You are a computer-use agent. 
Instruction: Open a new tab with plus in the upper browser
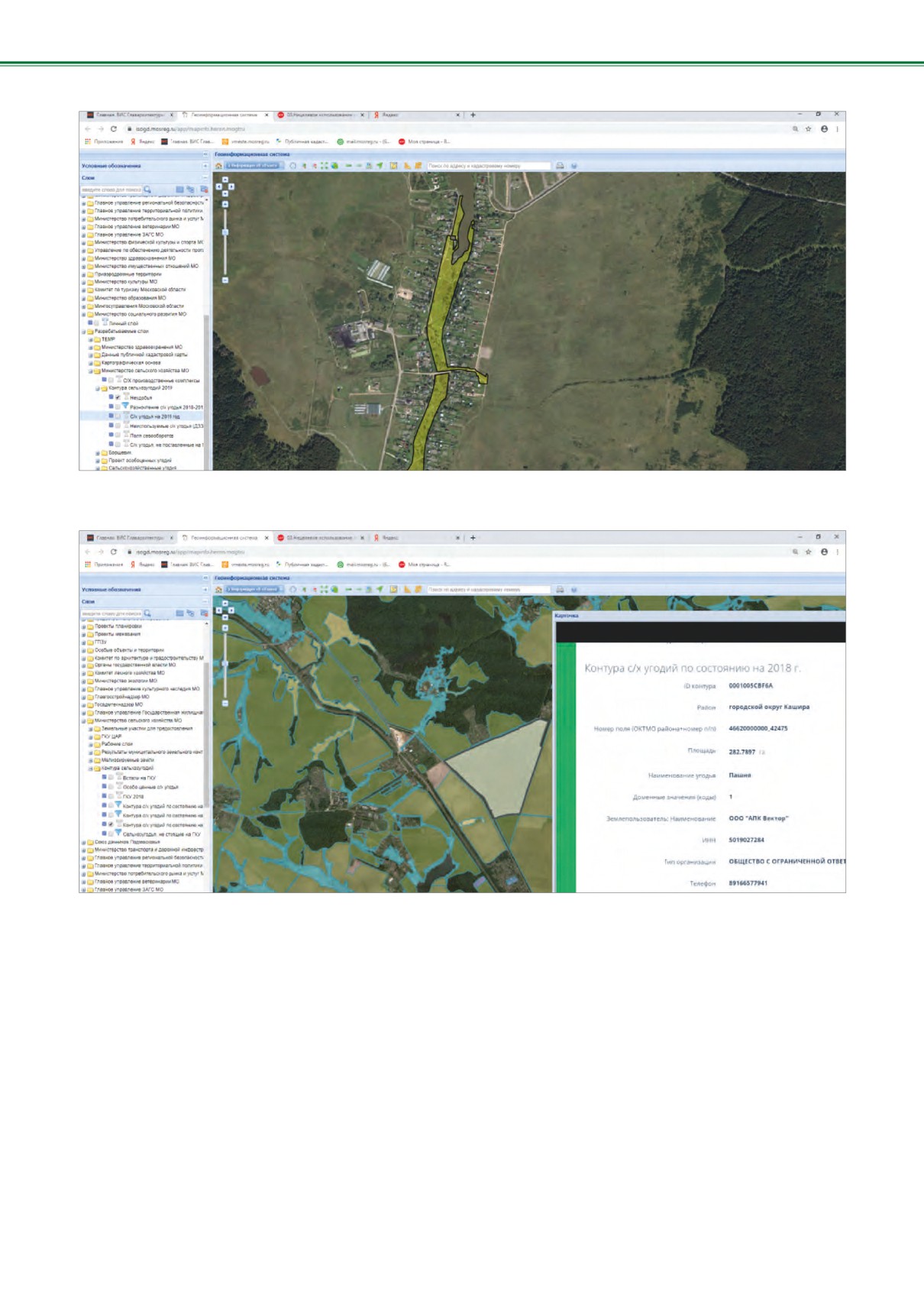[473, 115]
